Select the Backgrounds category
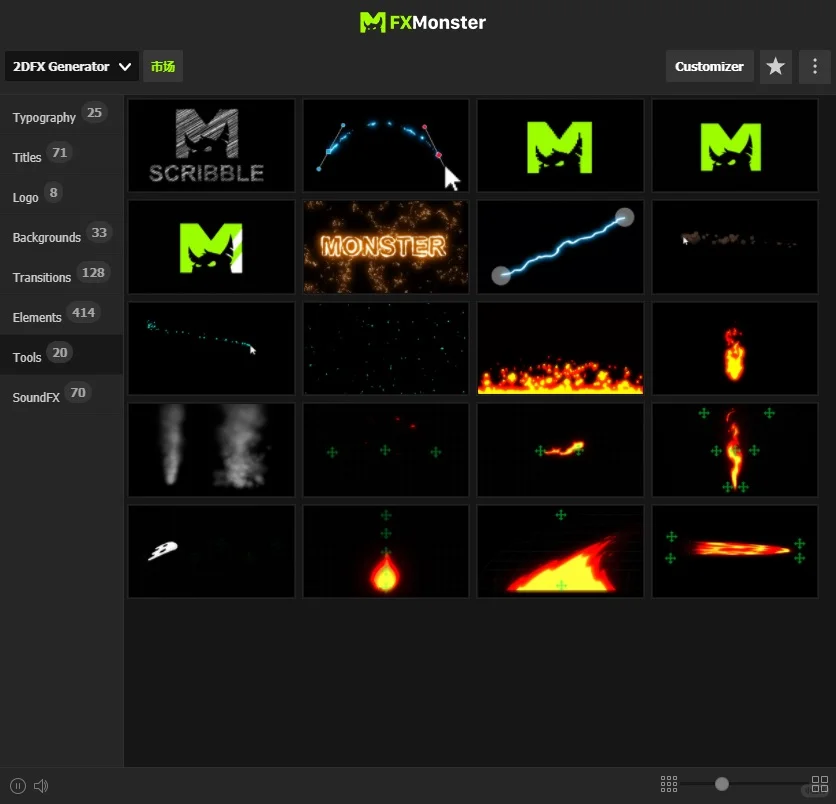This screenshot has height=804, width=836. 61,235
